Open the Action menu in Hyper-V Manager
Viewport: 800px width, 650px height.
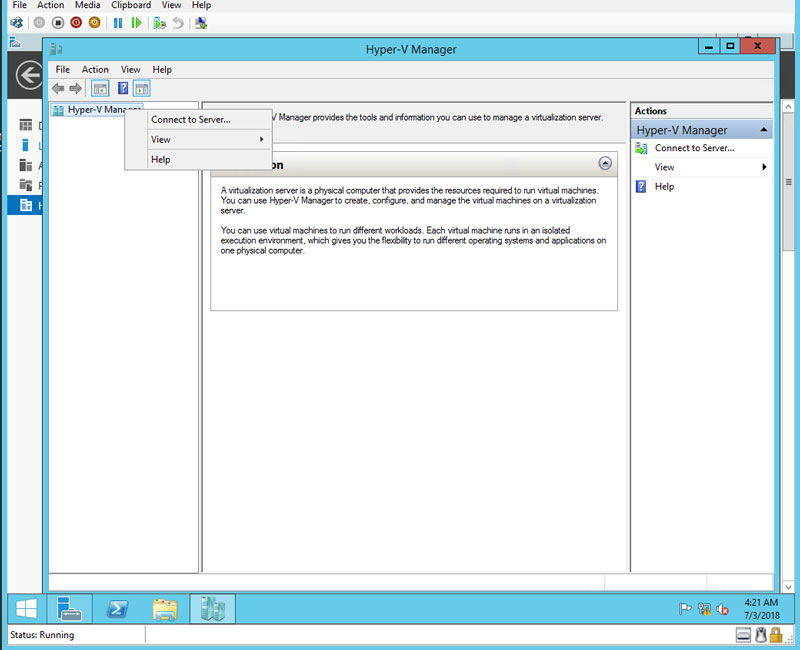point(95,69)
